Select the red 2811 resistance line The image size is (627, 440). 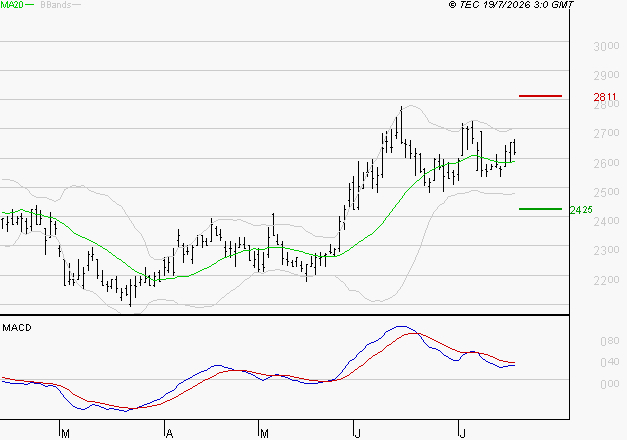pyautogui.click(x=540, y=96)
